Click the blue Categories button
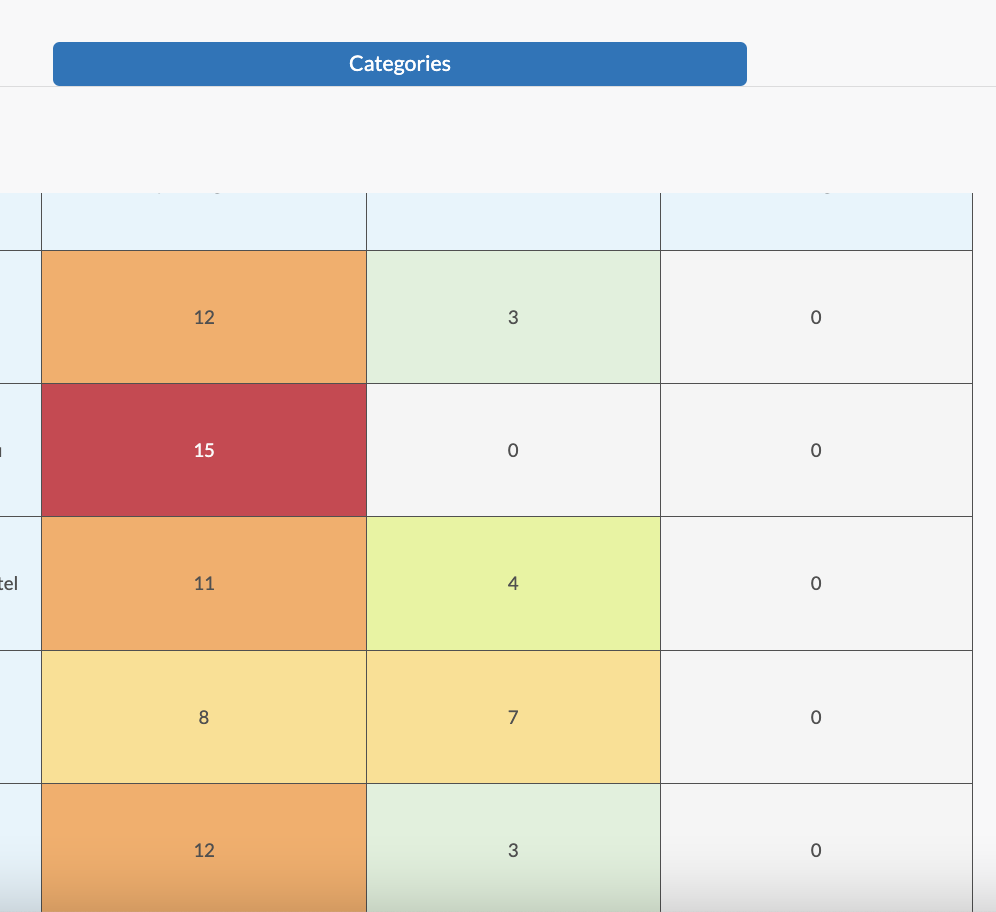Image resolution: width=996 pixels, height=912 pixels. click(x=399, y=64)
